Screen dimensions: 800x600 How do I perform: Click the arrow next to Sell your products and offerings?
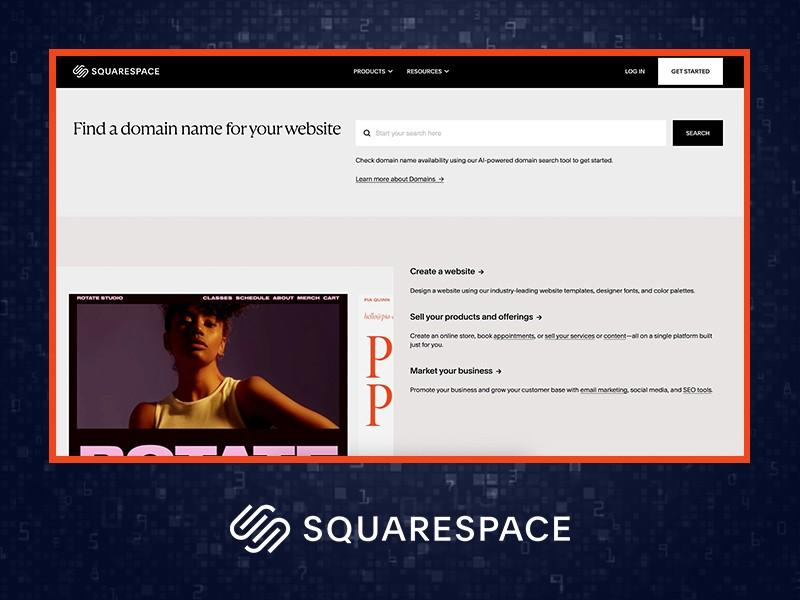[538, 317]
